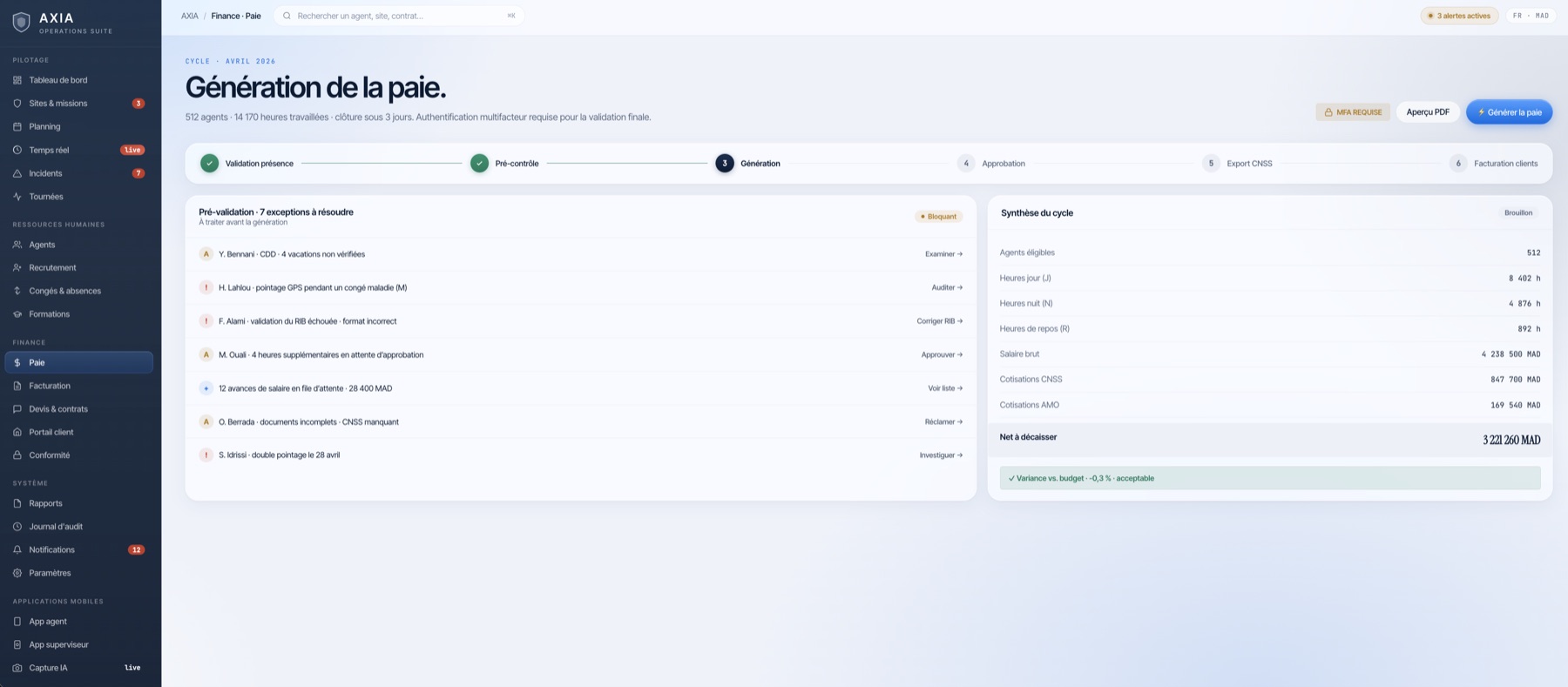Click Réclamer for O. Berrada documents
1568x687 pixels.
(943, 422)
